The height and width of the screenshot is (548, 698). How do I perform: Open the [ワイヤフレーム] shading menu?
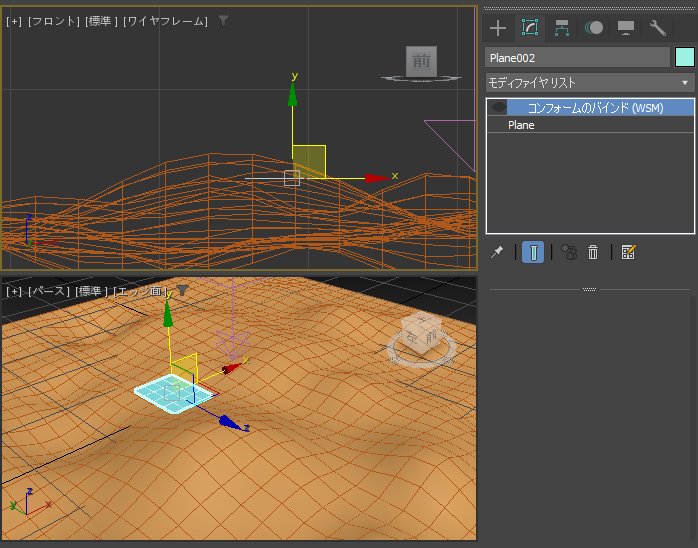coord(165,21)
